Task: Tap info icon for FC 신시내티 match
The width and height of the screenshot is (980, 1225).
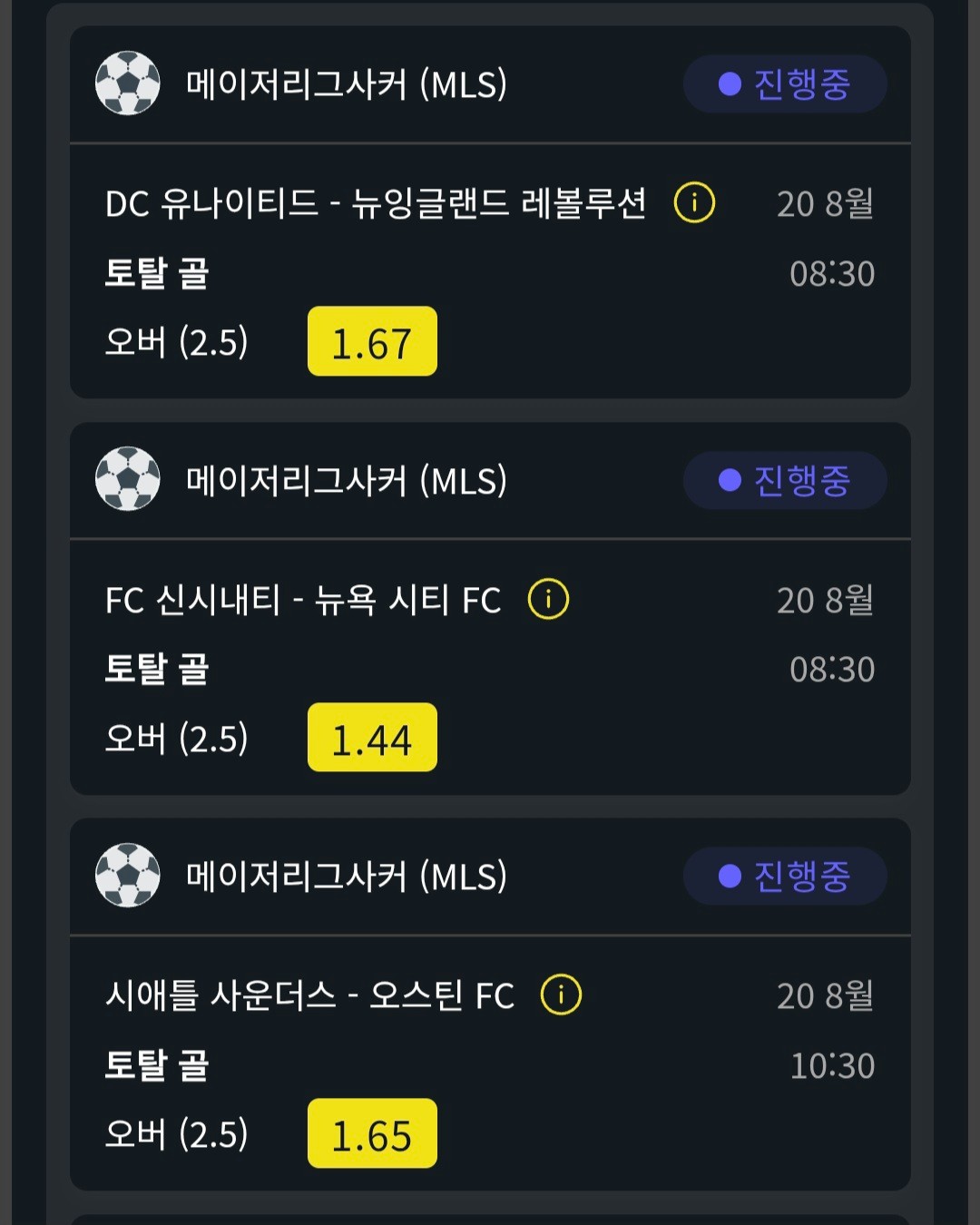Action: click(548, 599)
